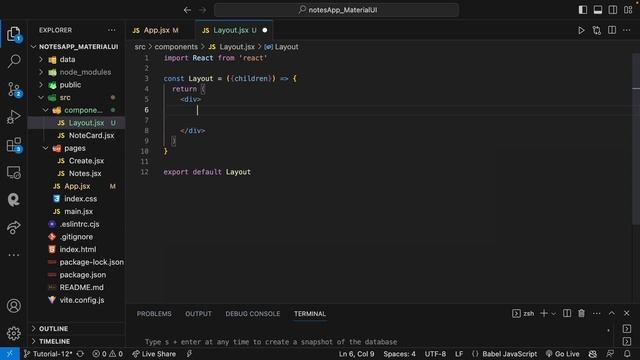The width and height of the screenshot is (640, 360).
Task: Open the DEBUG CONSOLE tab
Action: 253,313
